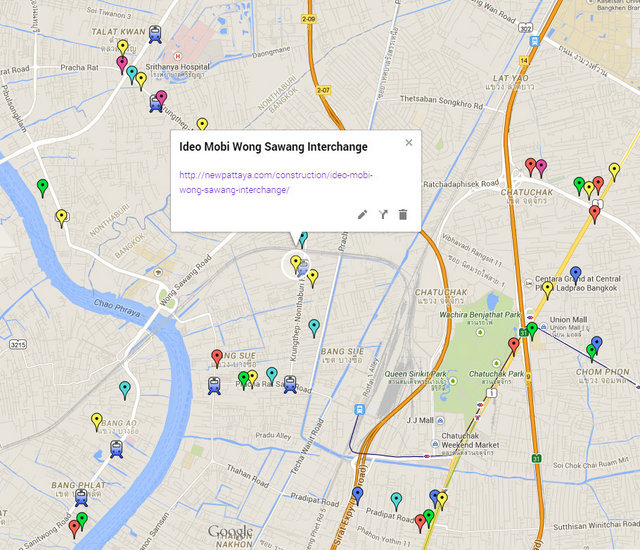Select the green marker west of the river
Screen dimensions: 640x550
42,187
